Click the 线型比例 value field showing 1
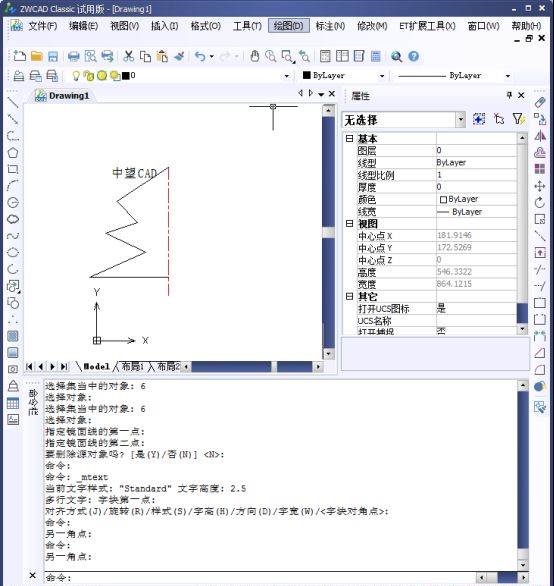Viewport: 554px width, 586px height. click(x=476, y=175)
